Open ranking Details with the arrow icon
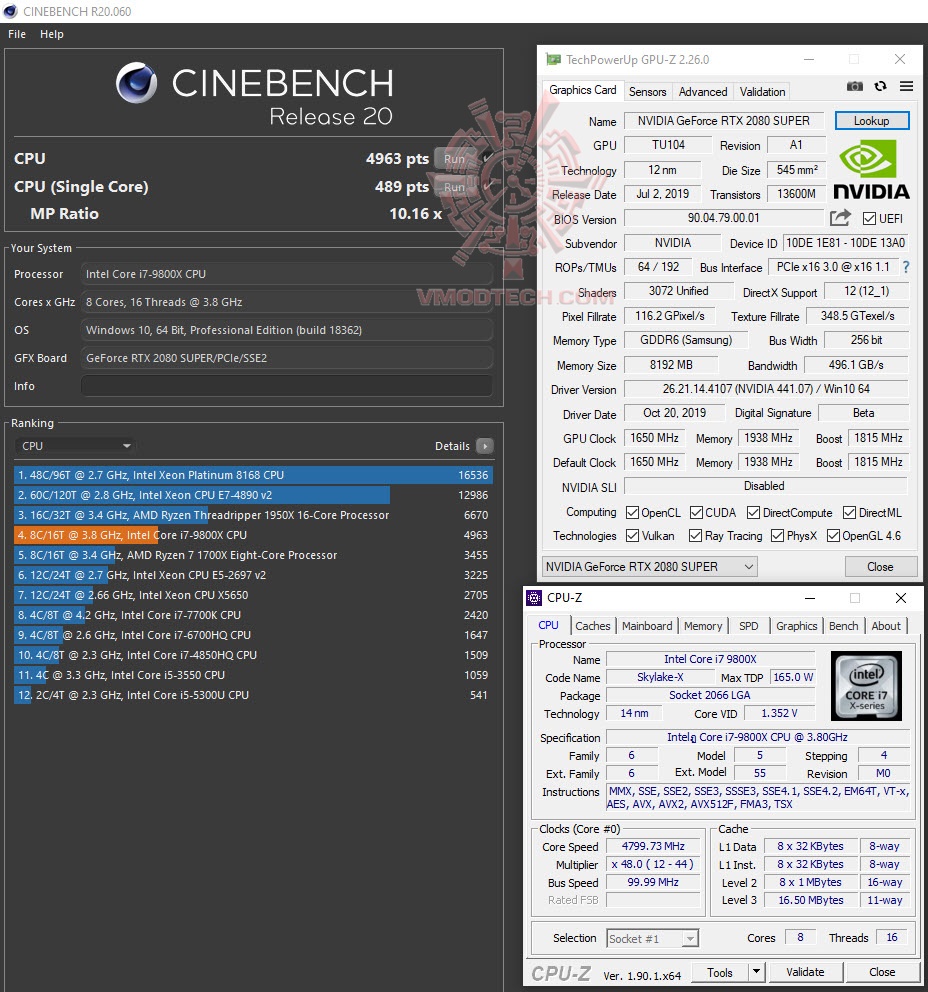Screen dimensions: 928x992 tap(485, 446)
